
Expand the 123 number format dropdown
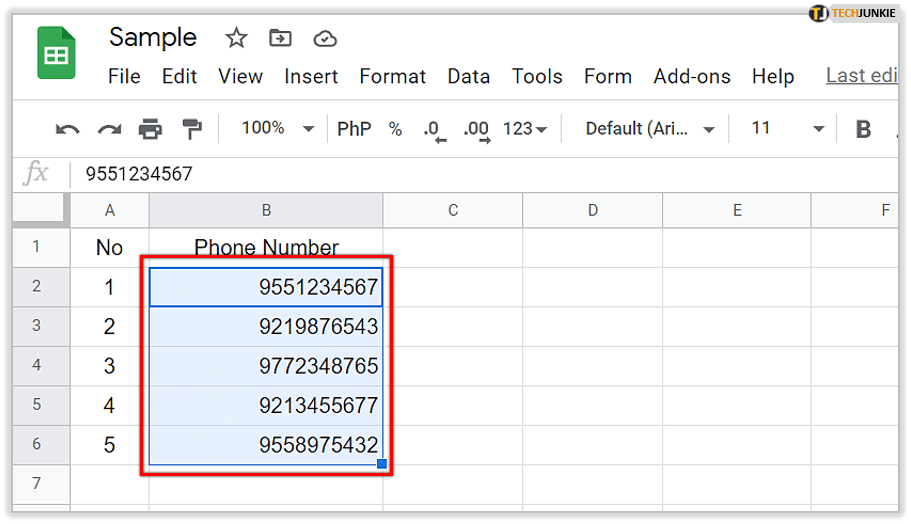tap(525, 129)
